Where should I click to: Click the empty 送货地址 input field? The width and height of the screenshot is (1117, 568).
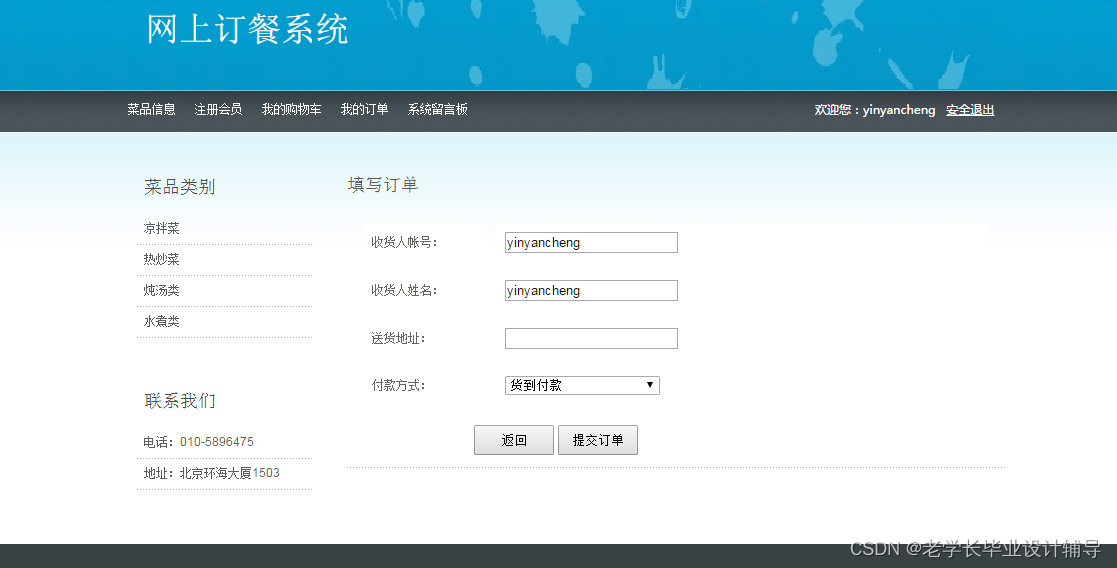coord(591,339)
